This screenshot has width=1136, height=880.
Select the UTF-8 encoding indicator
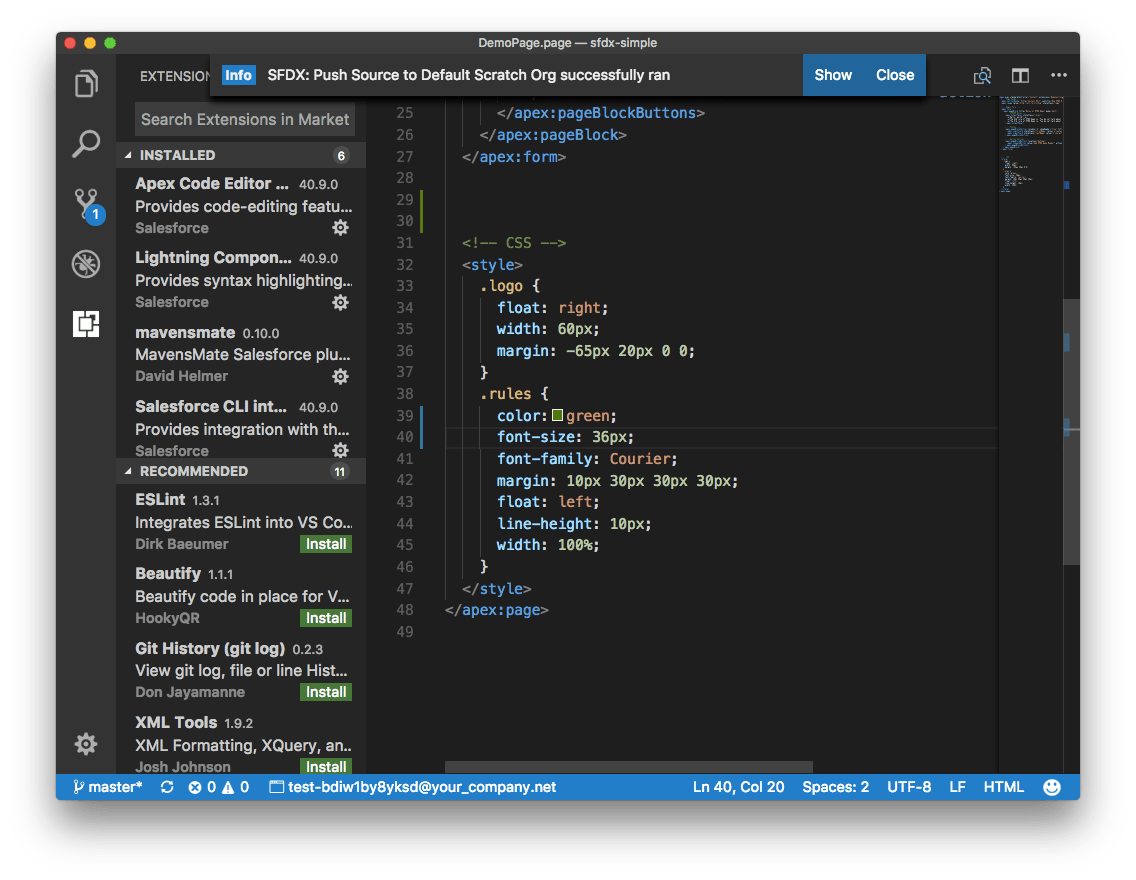coord(909,787)
